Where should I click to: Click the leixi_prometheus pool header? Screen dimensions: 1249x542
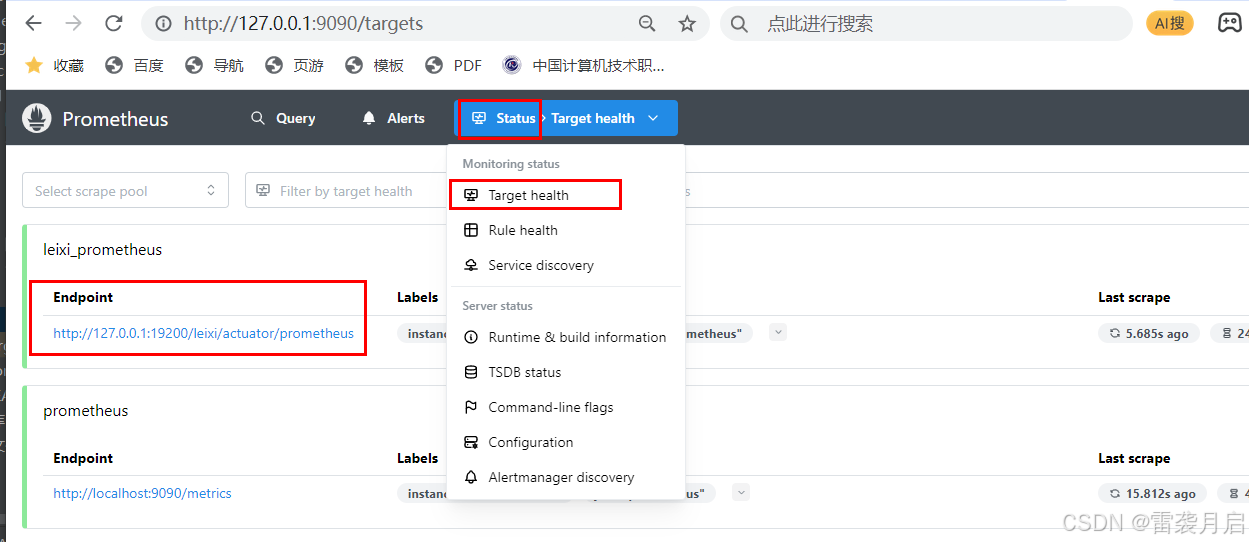tap(102, 249)
